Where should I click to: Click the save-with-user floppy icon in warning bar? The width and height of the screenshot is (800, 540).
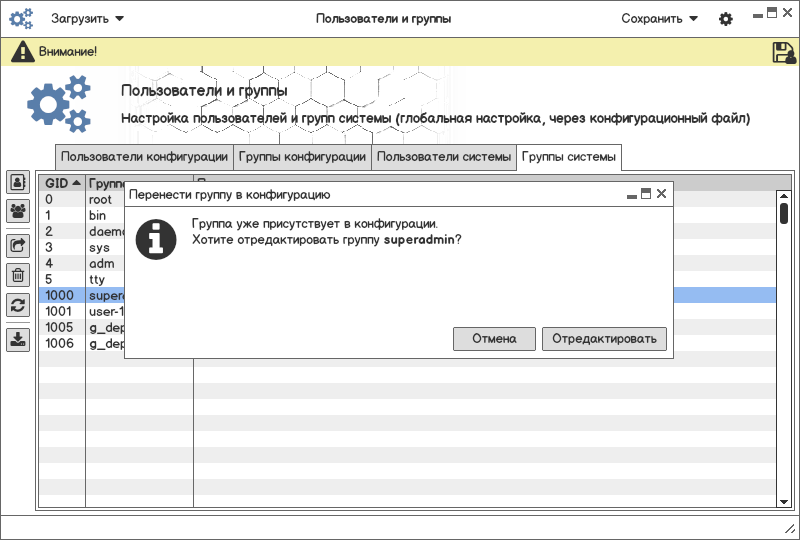[x=784, y=52]
